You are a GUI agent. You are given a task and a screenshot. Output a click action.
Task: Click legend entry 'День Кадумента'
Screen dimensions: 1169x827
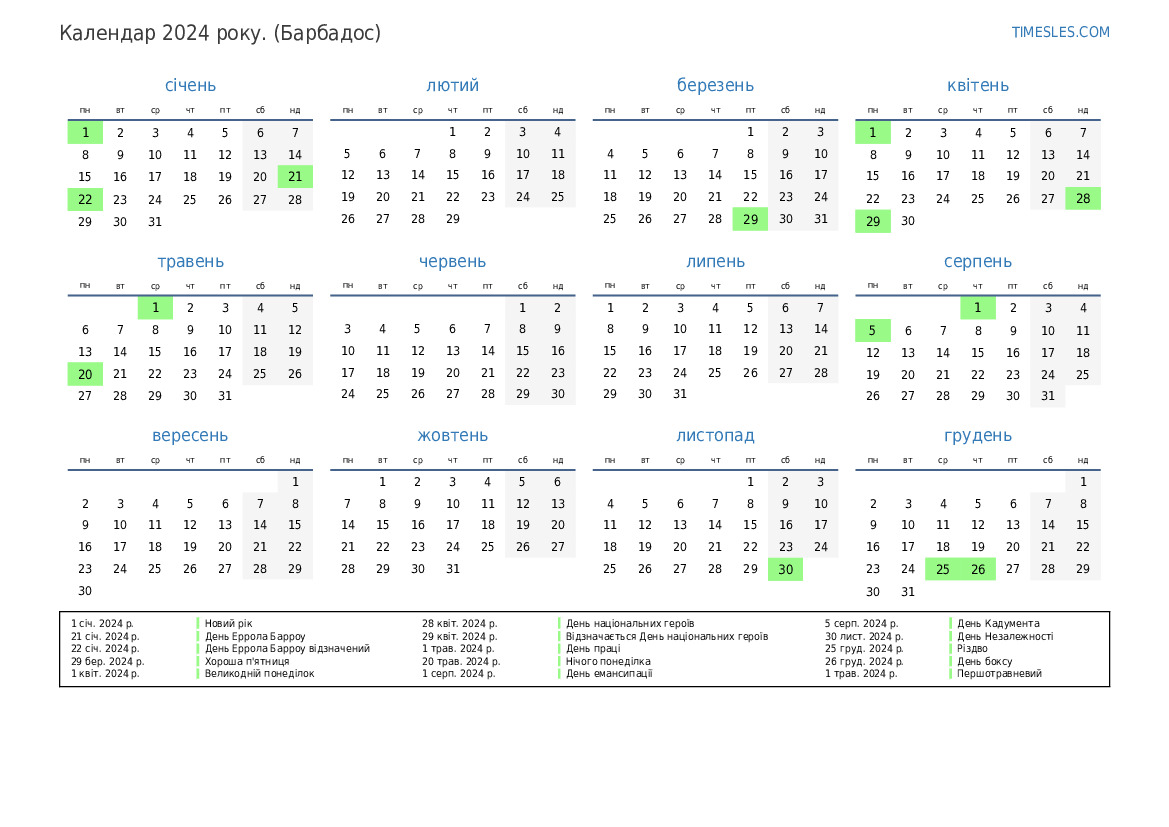click(998, 623)
